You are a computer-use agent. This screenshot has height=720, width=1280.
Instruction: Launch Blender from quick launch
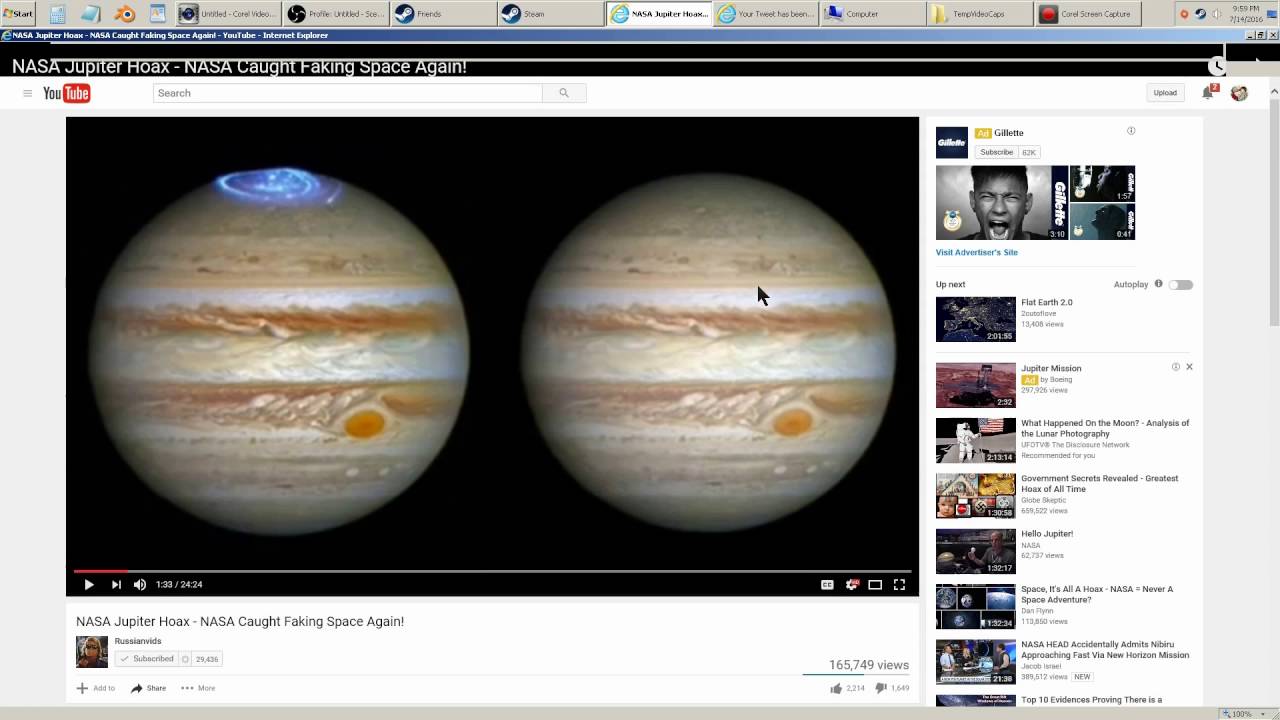(x=125, y=14)
